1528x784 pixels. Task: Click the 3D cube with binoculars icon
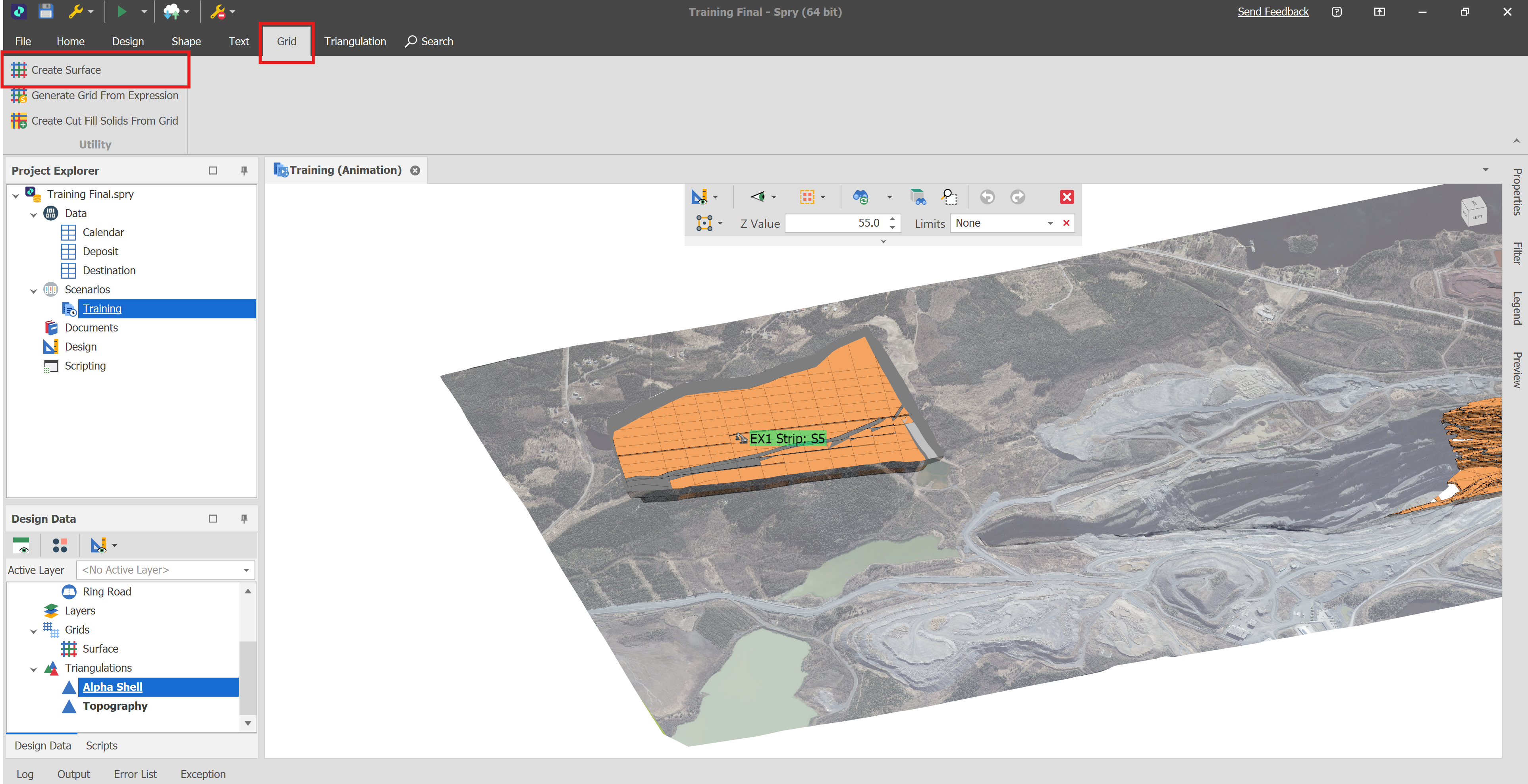918,197
